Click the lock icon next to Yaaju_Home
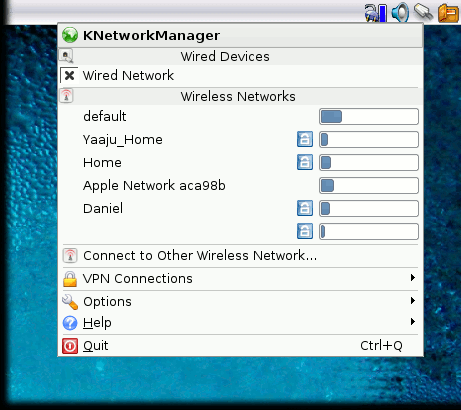 tap(305, 139)
